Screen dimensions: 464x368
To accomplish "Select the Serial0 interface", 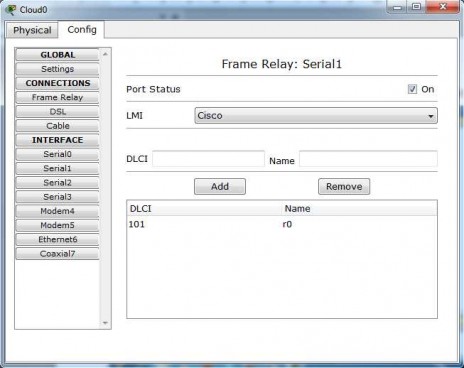I will click(57, 154).
